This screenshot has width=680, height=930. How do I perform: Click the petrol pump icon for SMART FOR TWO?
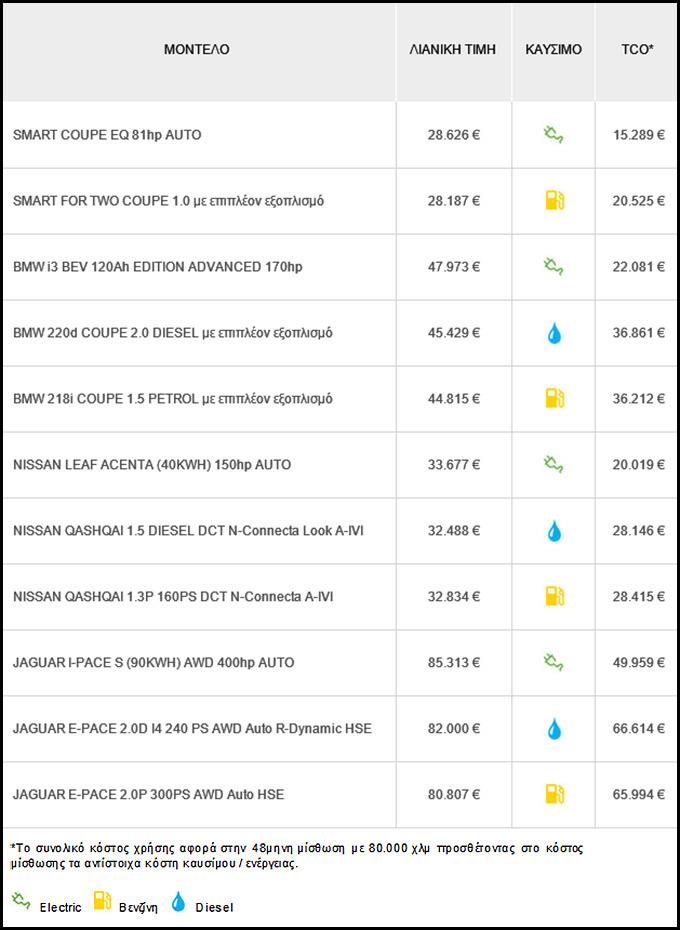(554, 201)
